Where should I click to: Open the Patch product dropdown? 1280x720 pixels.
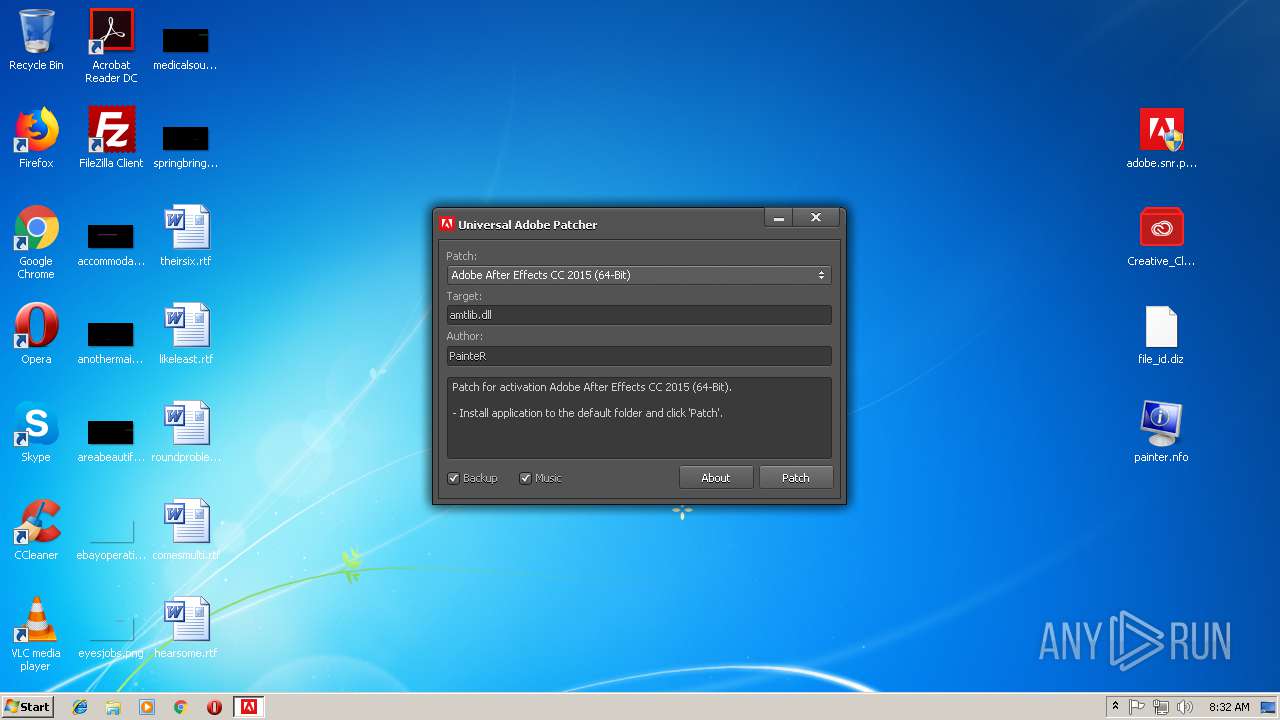(x=638, y=275)
